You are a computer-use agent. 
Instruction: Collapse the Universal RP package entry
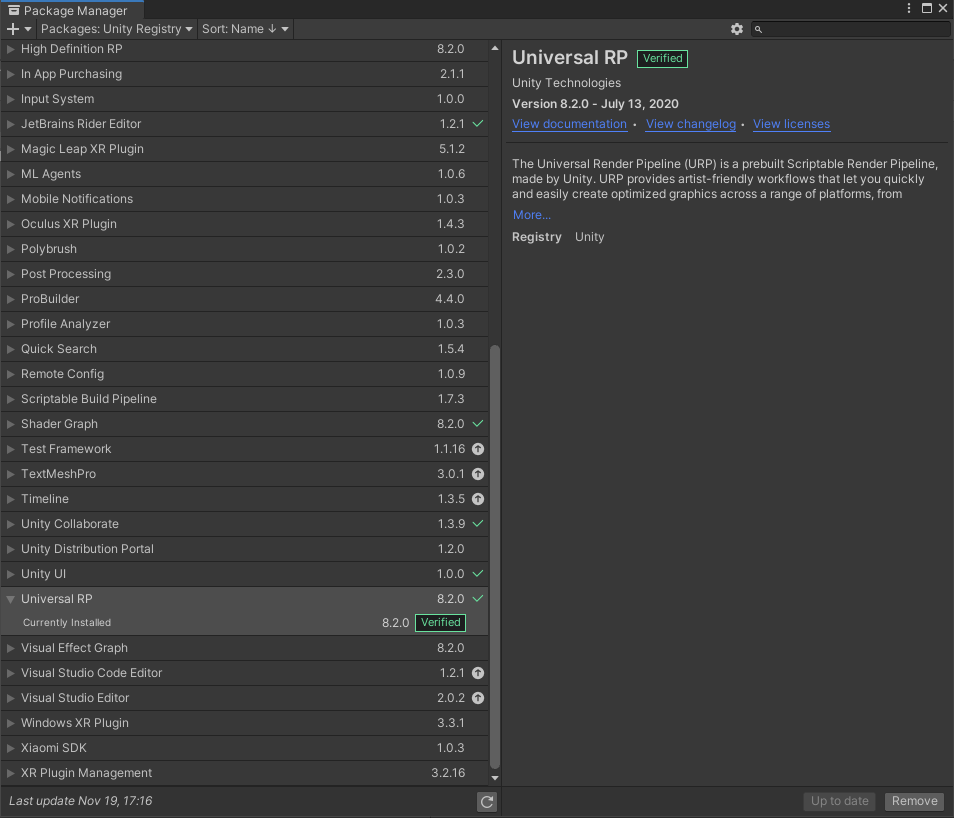pyautogui.click(x=11, y=599)
